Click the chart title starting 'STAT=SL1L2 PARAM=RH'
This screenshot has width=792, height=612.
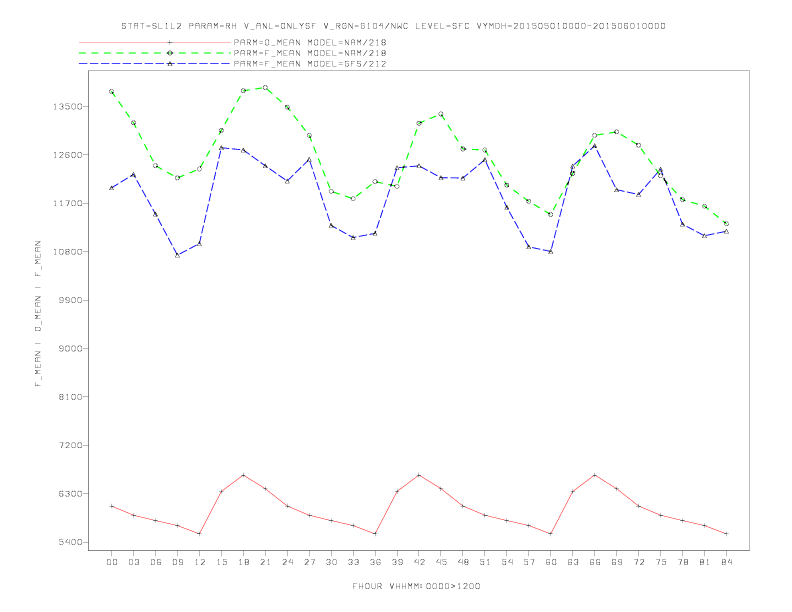tap(393, 26)
